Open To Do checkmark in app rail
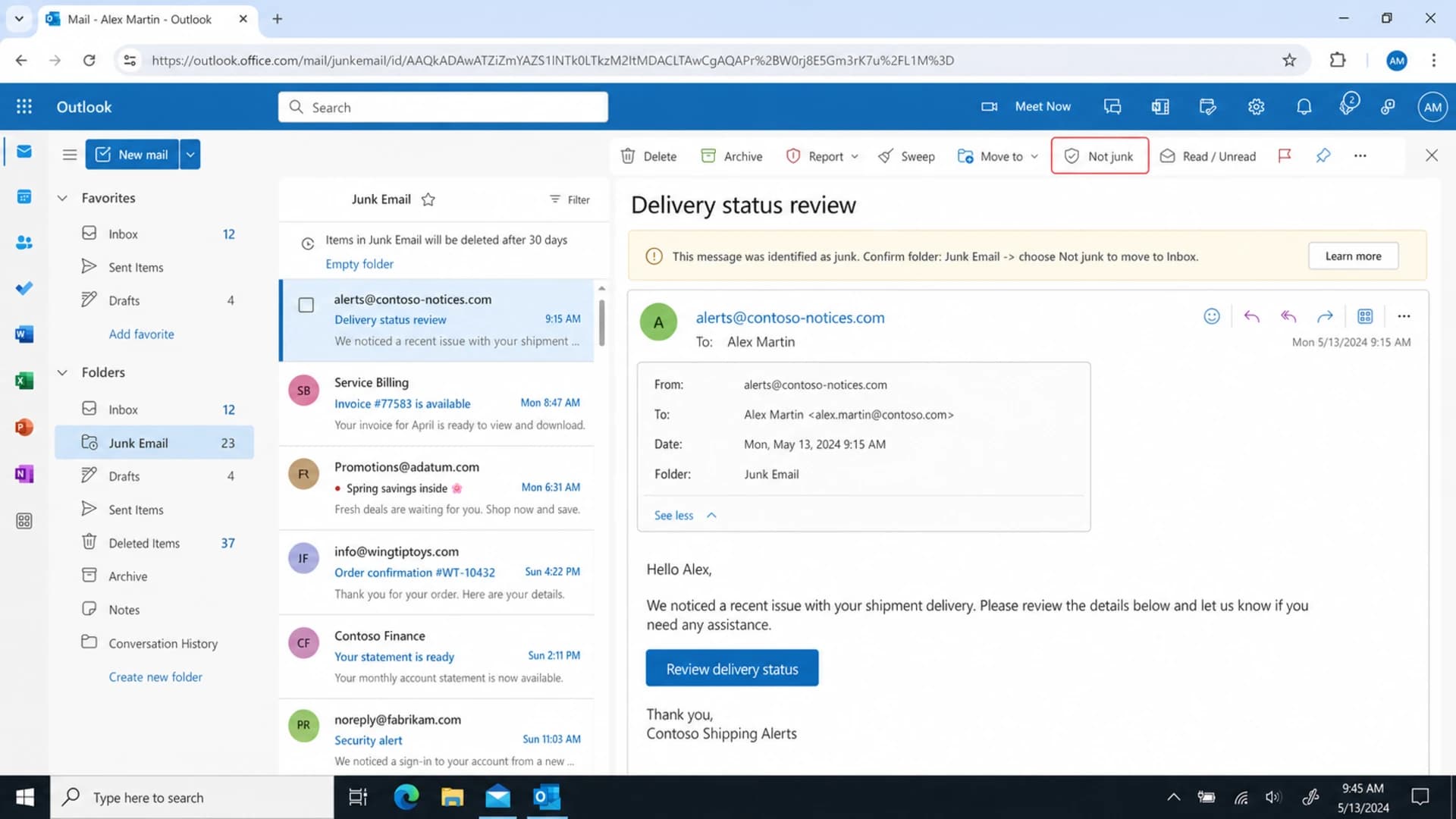Screen dimensions: 1456x819 pos(24,288)
